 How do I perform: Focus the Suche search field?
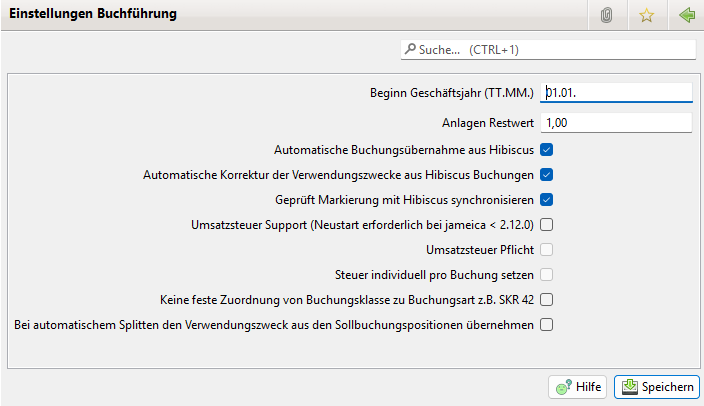(550, 49)
